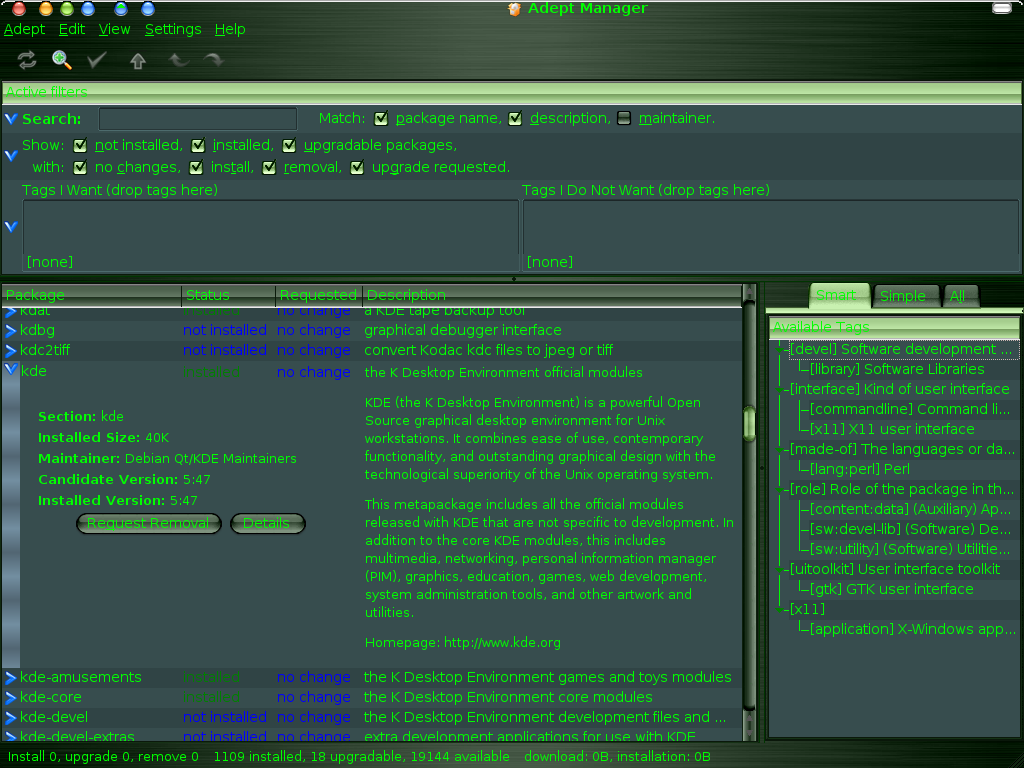Collapse the Search filter section arrow

10,119
